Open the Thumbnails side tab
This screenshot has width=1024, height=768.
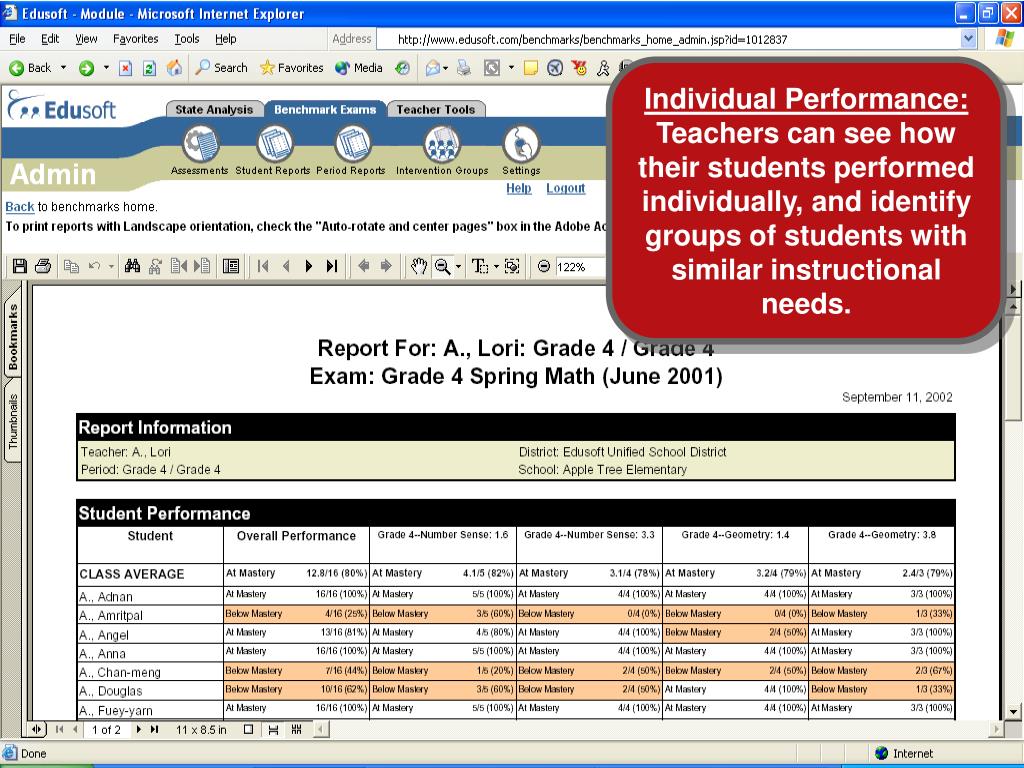(13, 421)
